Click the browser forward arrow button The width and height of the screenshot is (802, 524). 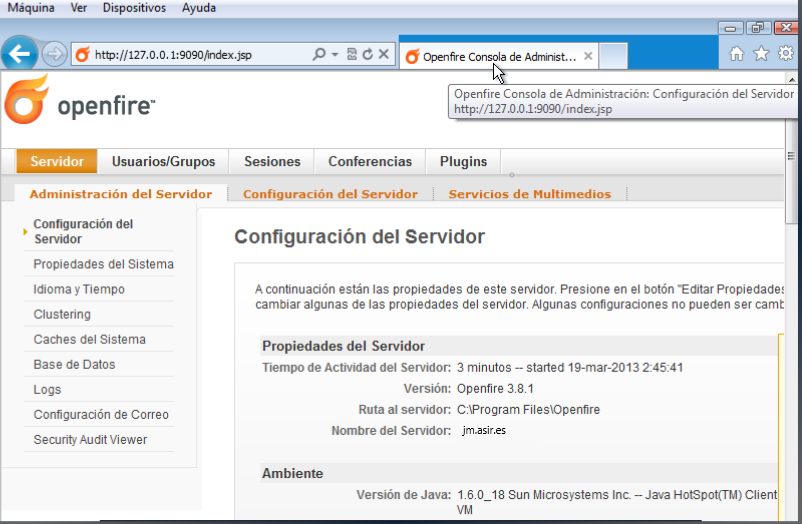coord(55,54)
